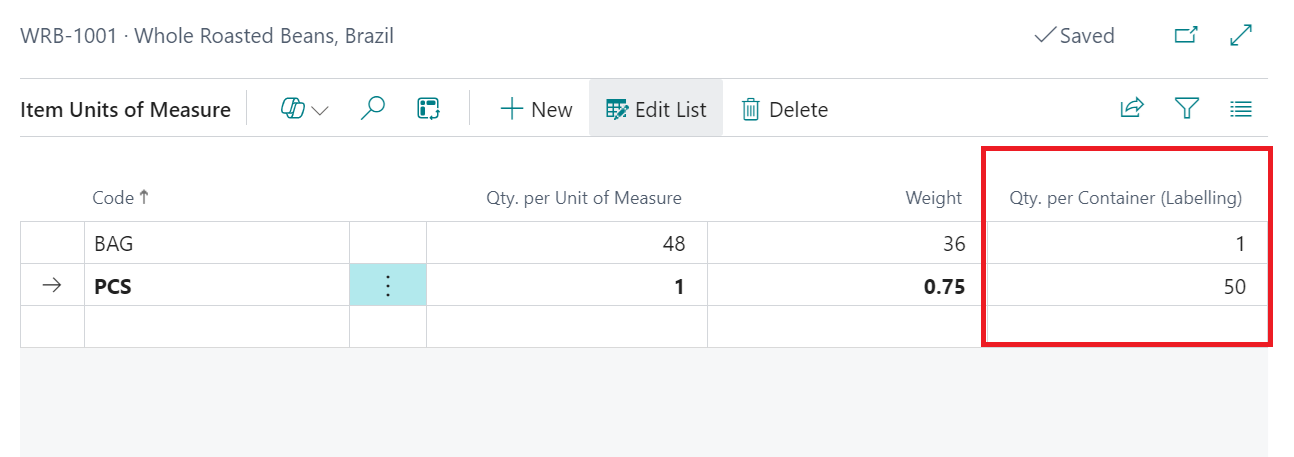Delete the selected unit of measure
Screen dimensions: 1294x457
pos(784,109)
